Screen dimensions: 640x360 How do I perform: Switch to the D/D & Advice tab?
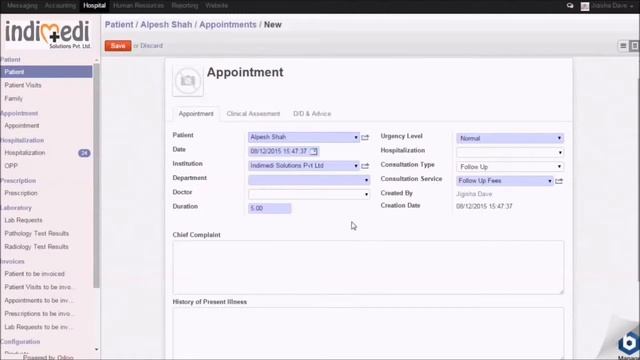point(312,114)
